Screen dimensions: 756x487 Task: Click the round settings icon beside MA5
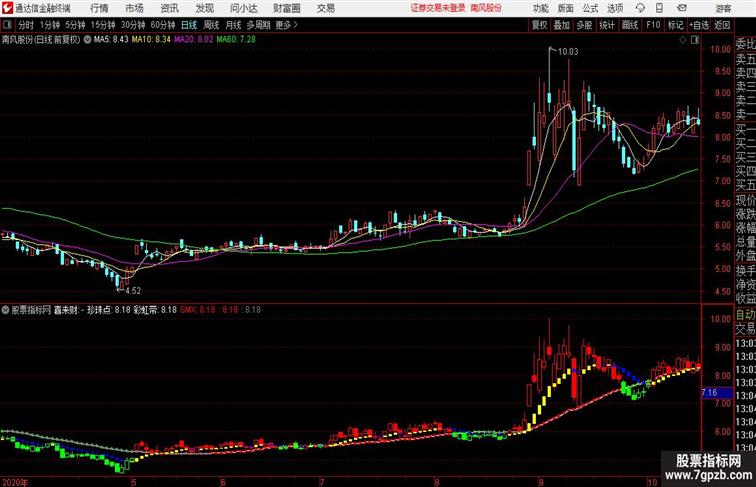87,40
